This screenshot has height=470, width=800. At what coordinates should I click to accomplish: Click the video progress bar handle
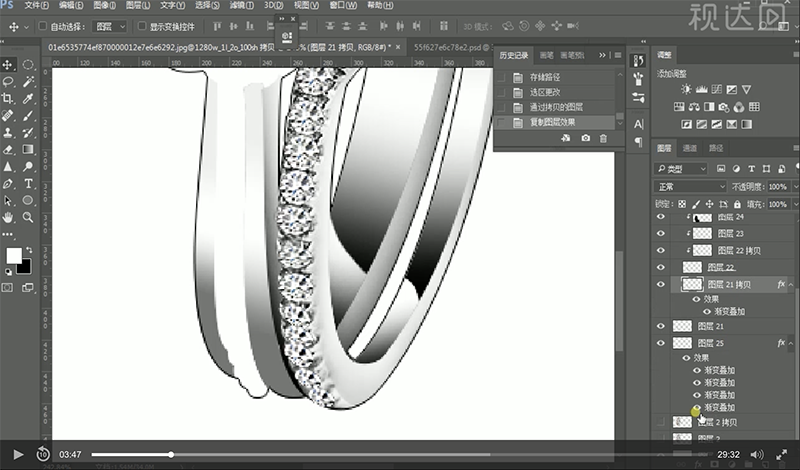click(x=171, y=454)
